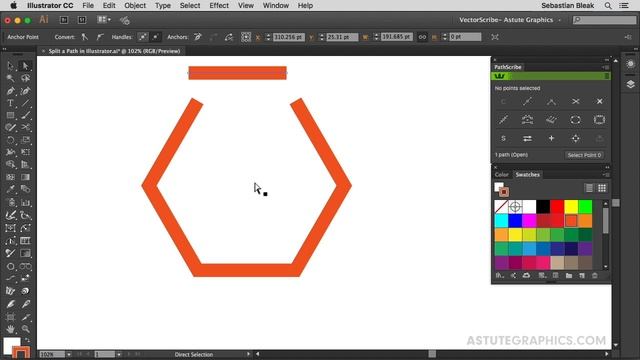Select the Type tool
This screenshot has height=360, width=640.
coord(11,103)
